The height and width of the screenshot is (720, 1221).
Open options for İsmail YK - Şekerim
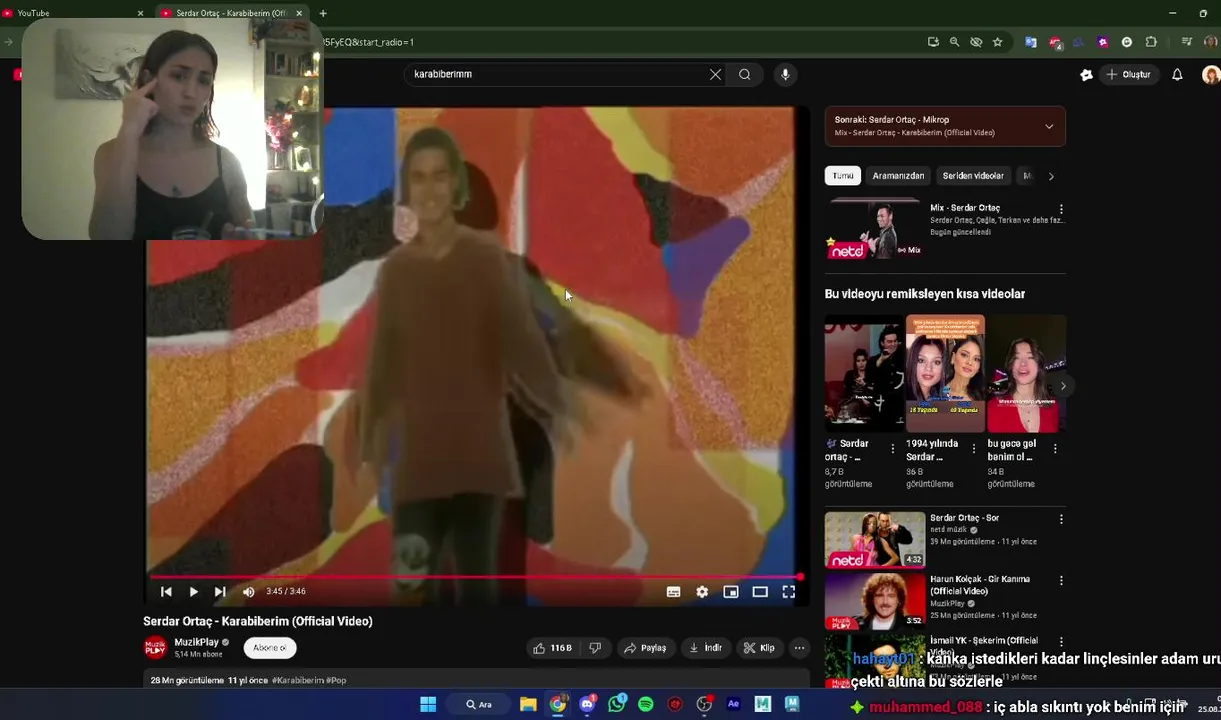(x=1061, y=641)
